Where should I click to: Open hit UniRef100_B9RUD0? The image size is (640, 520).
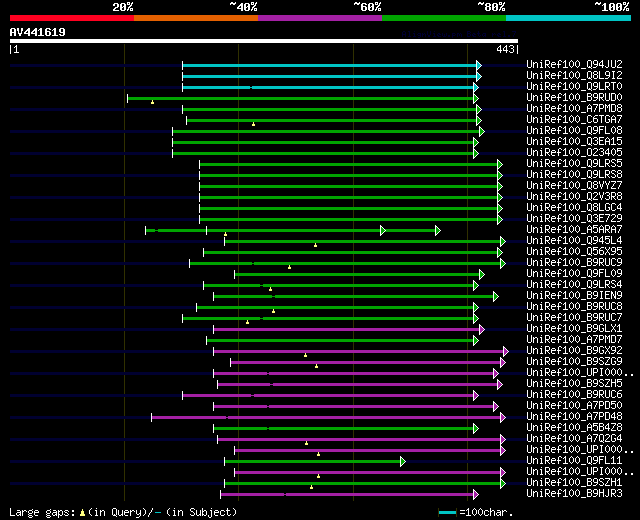(574, 98)
